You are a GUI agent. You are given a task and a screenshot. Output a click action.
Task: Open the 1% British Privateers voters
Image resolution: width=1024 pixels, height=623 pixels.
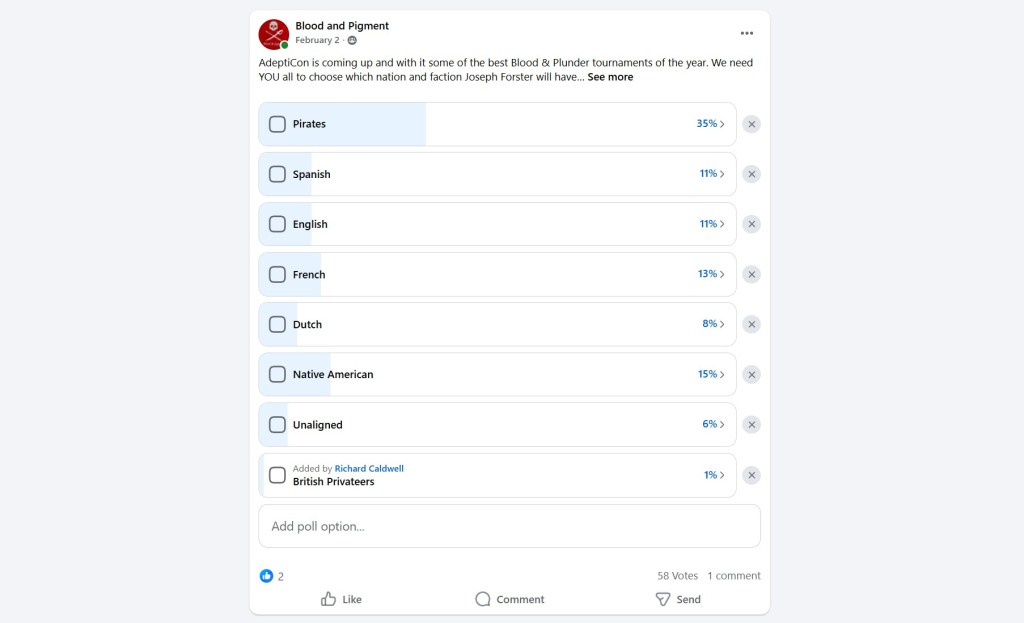tap(714, 475)
